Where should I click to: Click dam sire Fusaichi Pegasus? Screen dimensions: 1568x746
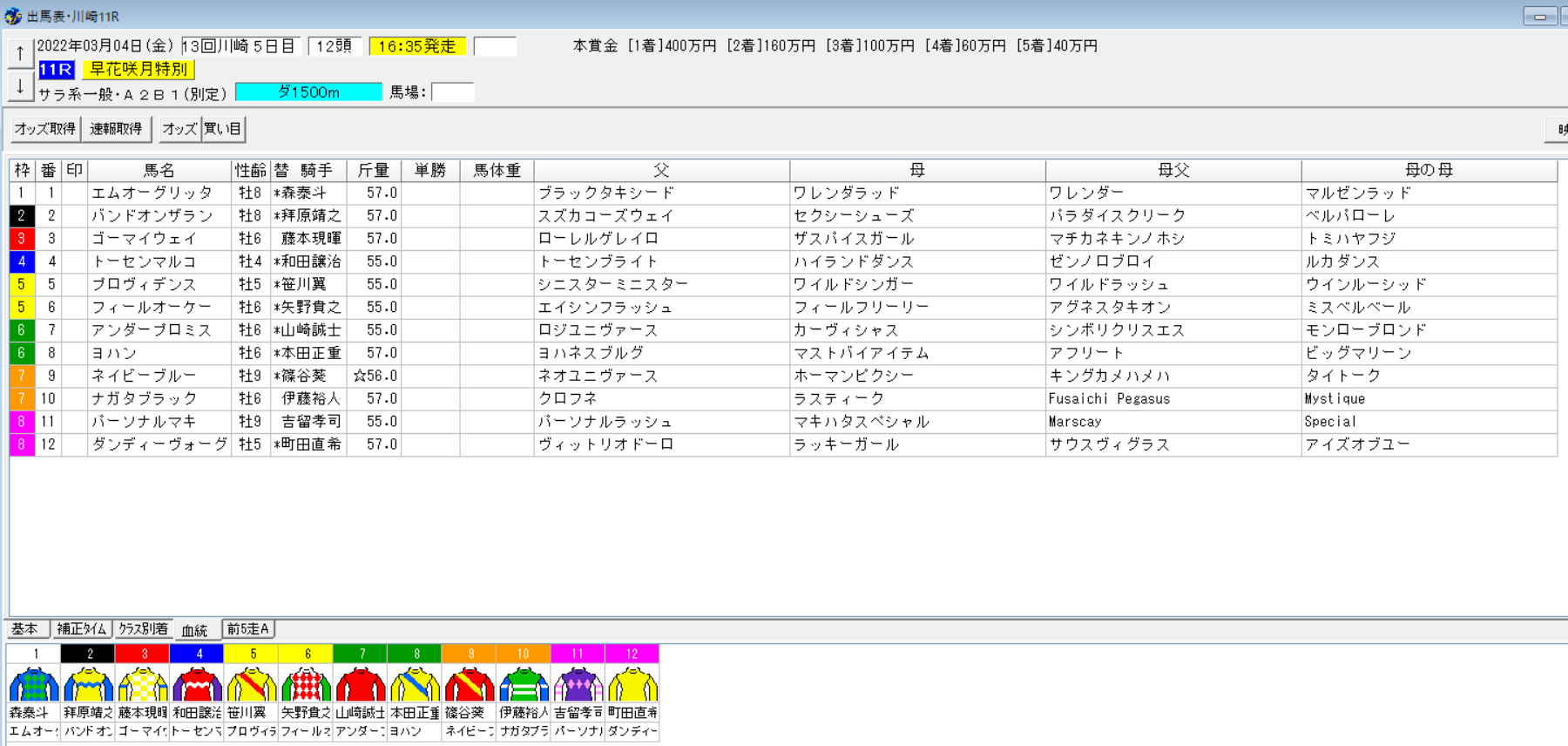pos(1109,398)
